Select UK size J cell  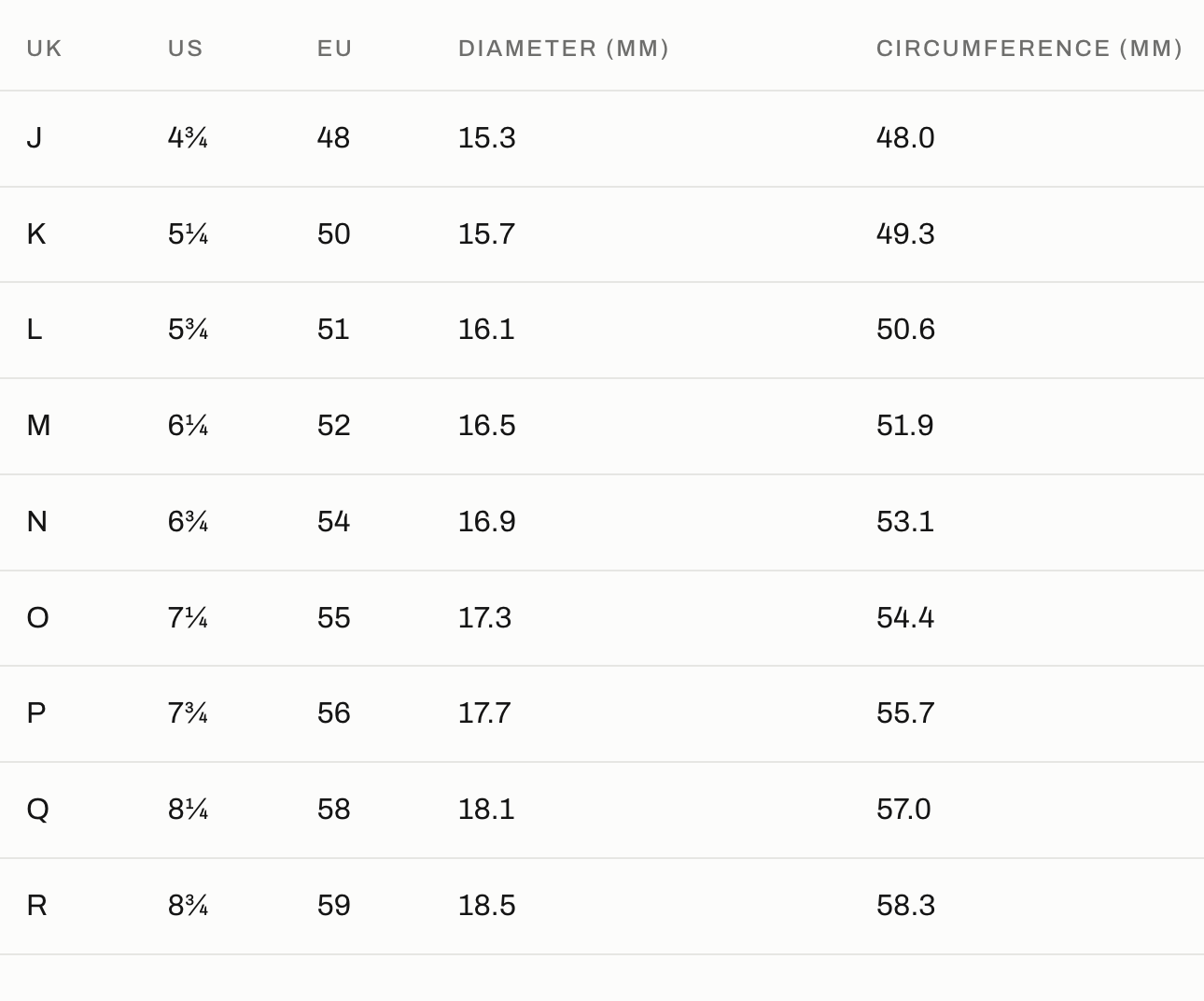coord(35,138)
